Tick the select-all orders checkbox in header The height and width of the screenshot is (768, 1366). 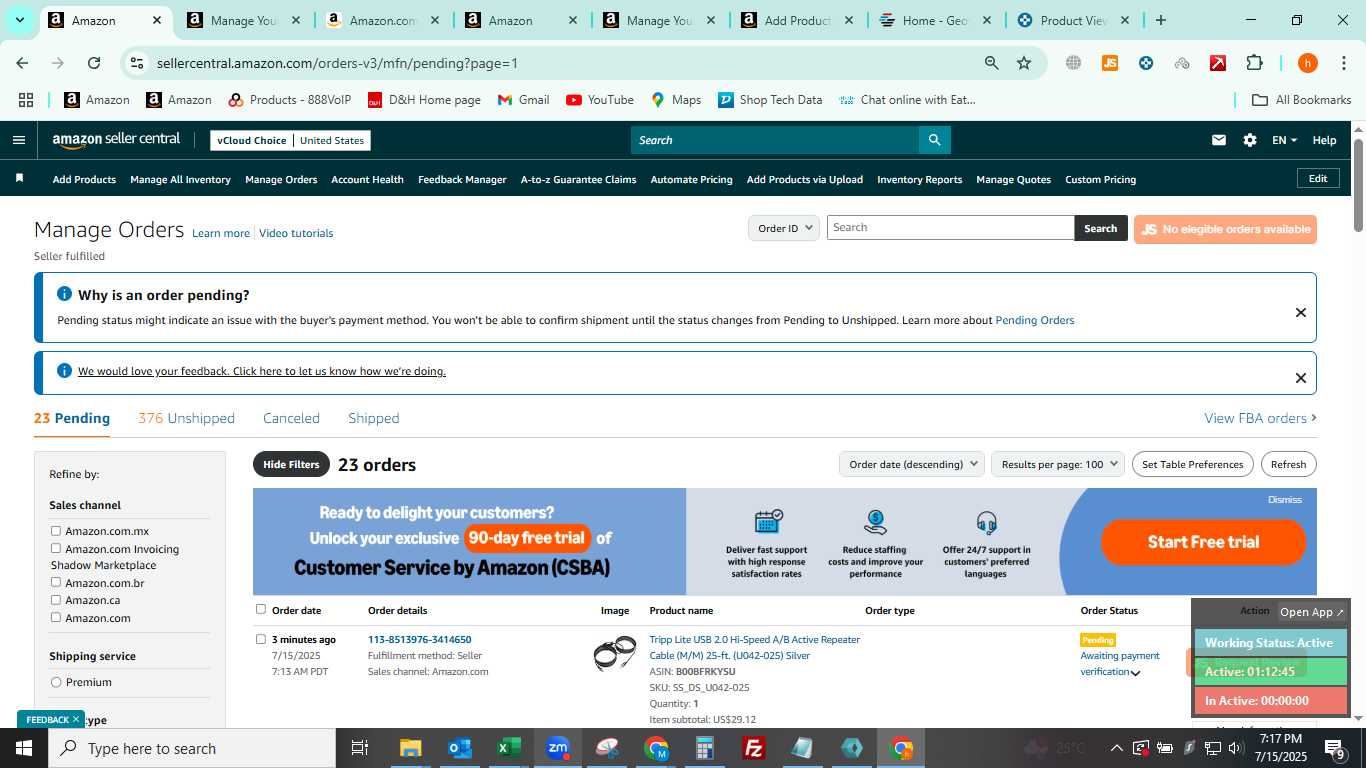tap(261, 609)
